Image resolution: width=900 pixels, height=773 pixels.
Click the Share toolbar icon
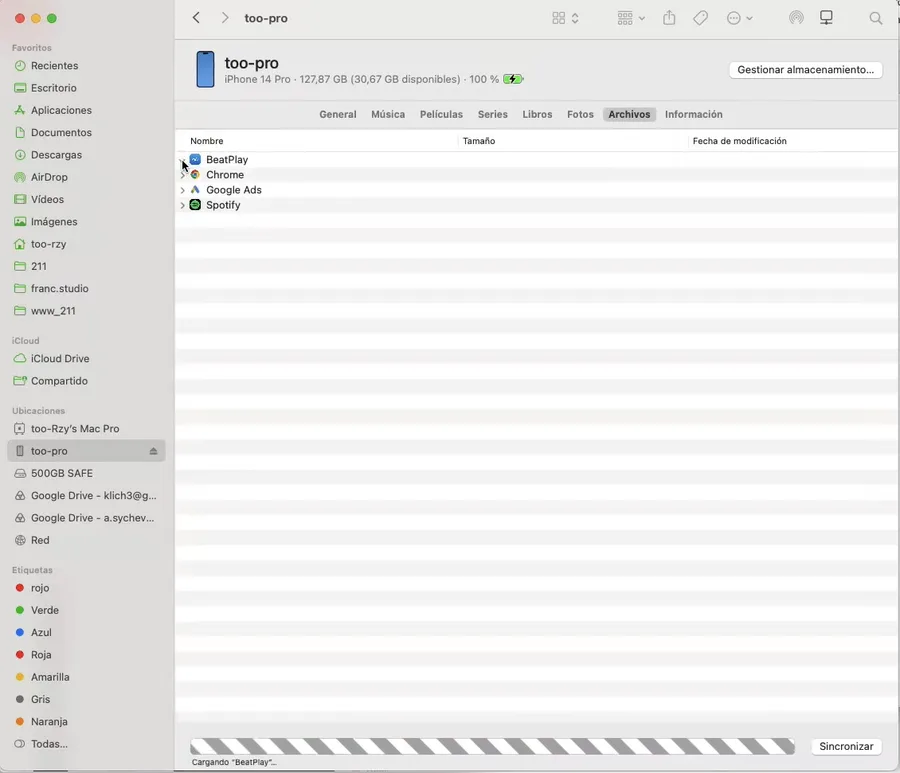point(669,18)
